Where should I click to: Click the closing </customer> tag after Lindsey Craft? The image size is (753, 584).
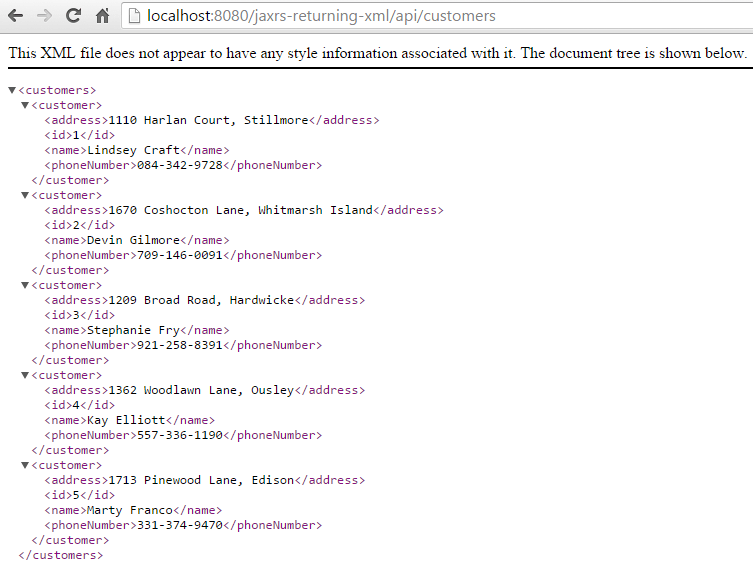tap(70, 180)
